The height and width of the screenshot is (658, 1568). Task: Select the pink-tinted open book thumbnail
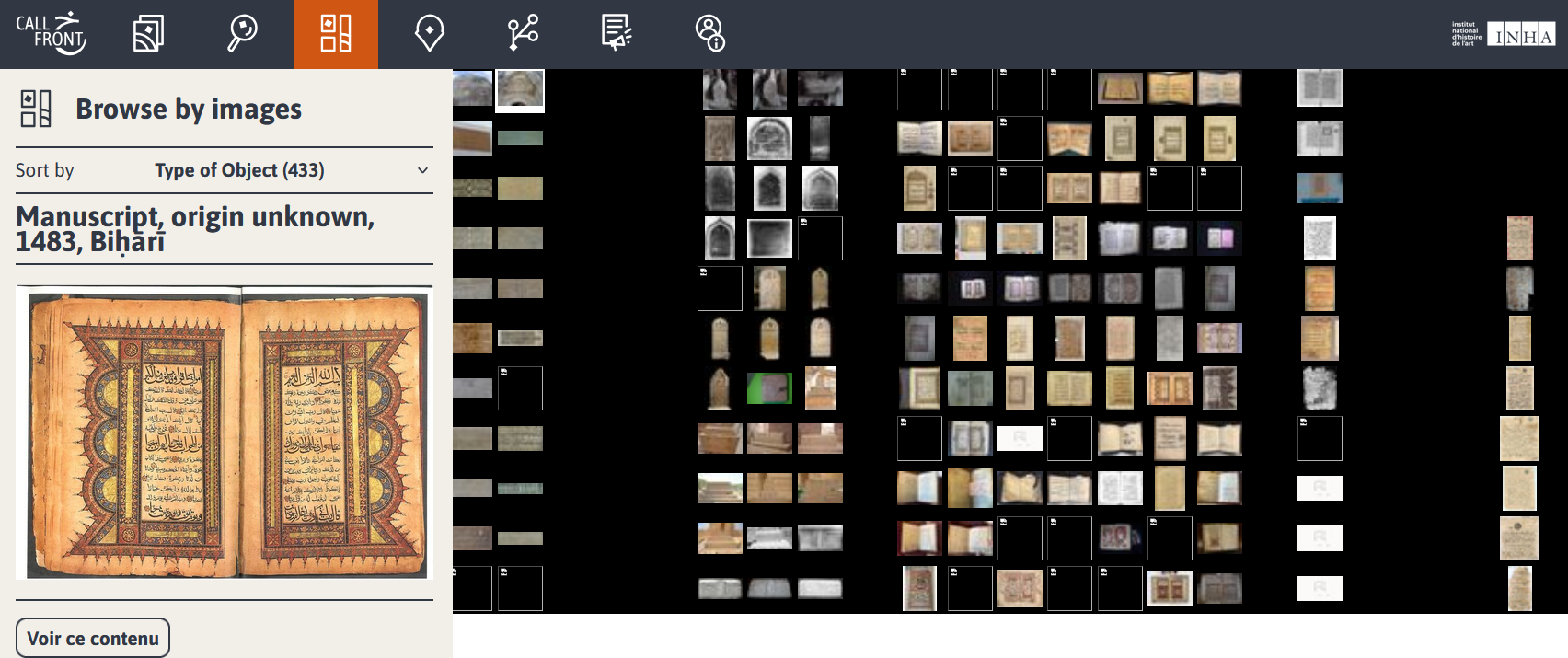(1219, 238)
